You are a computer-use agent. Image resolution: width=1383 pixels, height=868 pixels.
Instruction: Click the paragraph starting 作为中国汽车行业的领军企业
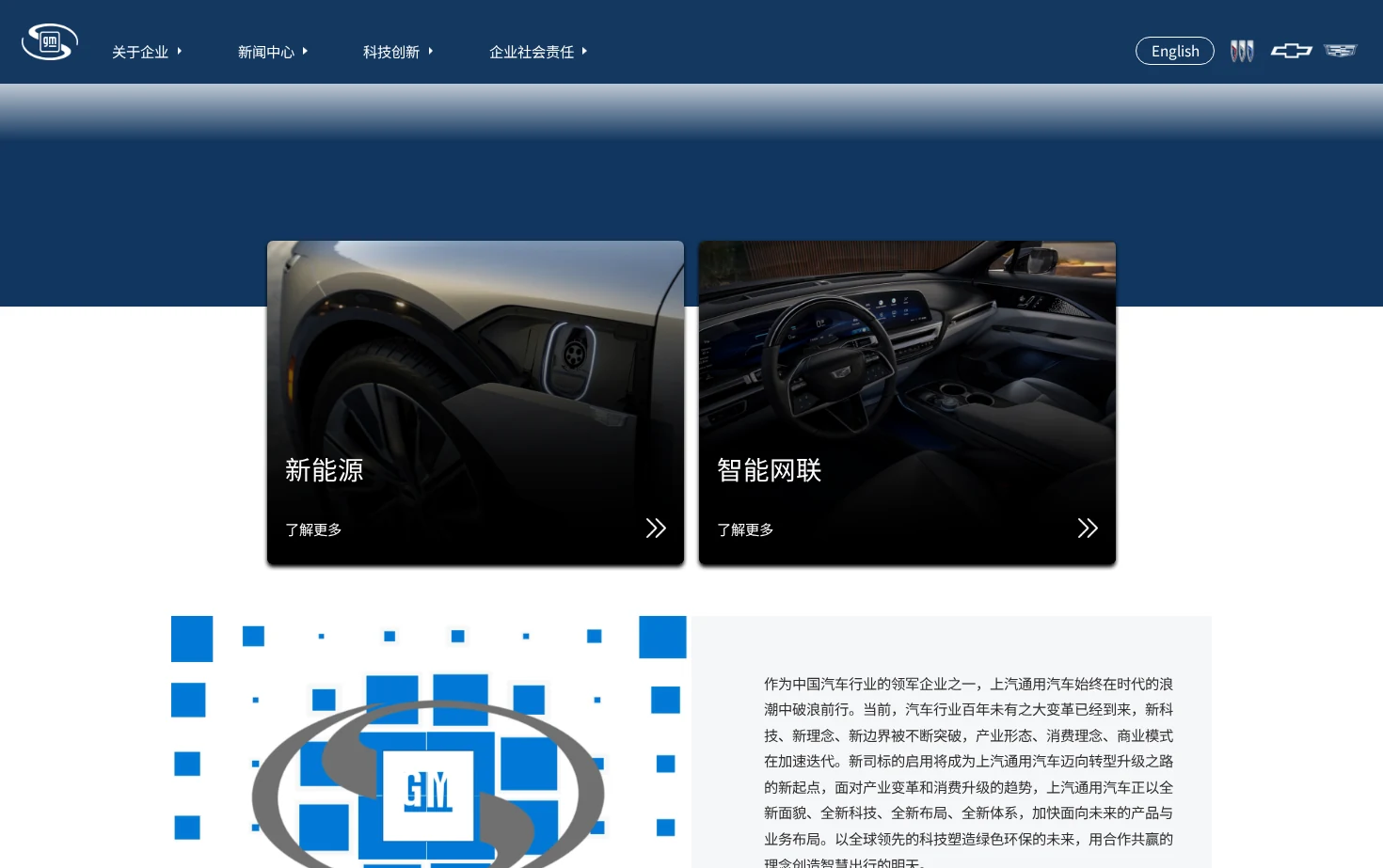968,773
